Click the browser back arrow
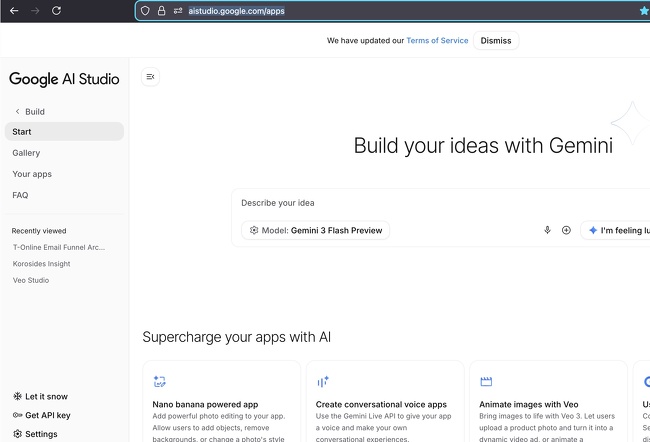The height and width of the screenshot is (442, 650). tap(13, 10)
